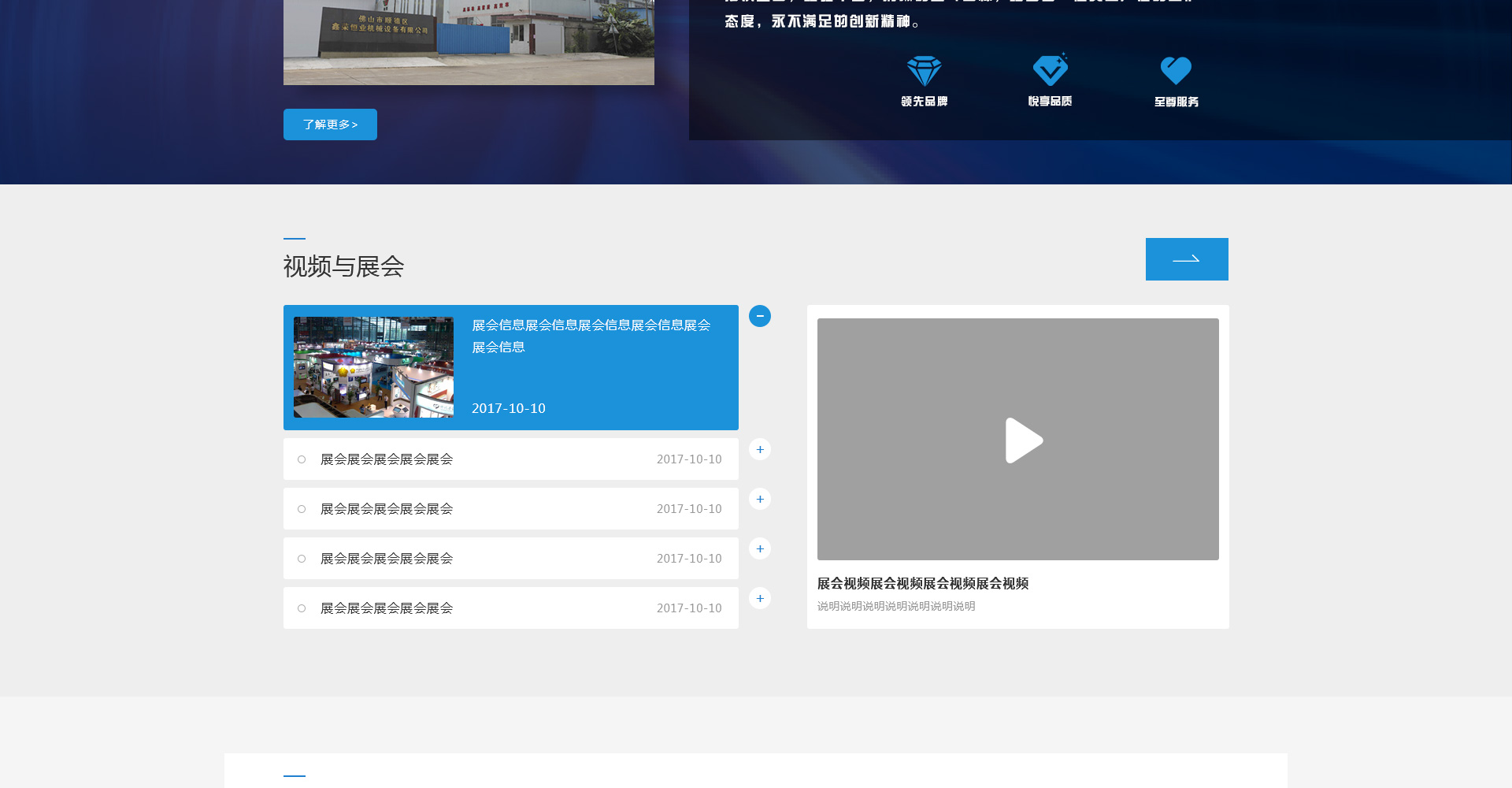Open the highlighted 展会信息 title text
Screen dimensions: 1512x788
coord(591,336)
